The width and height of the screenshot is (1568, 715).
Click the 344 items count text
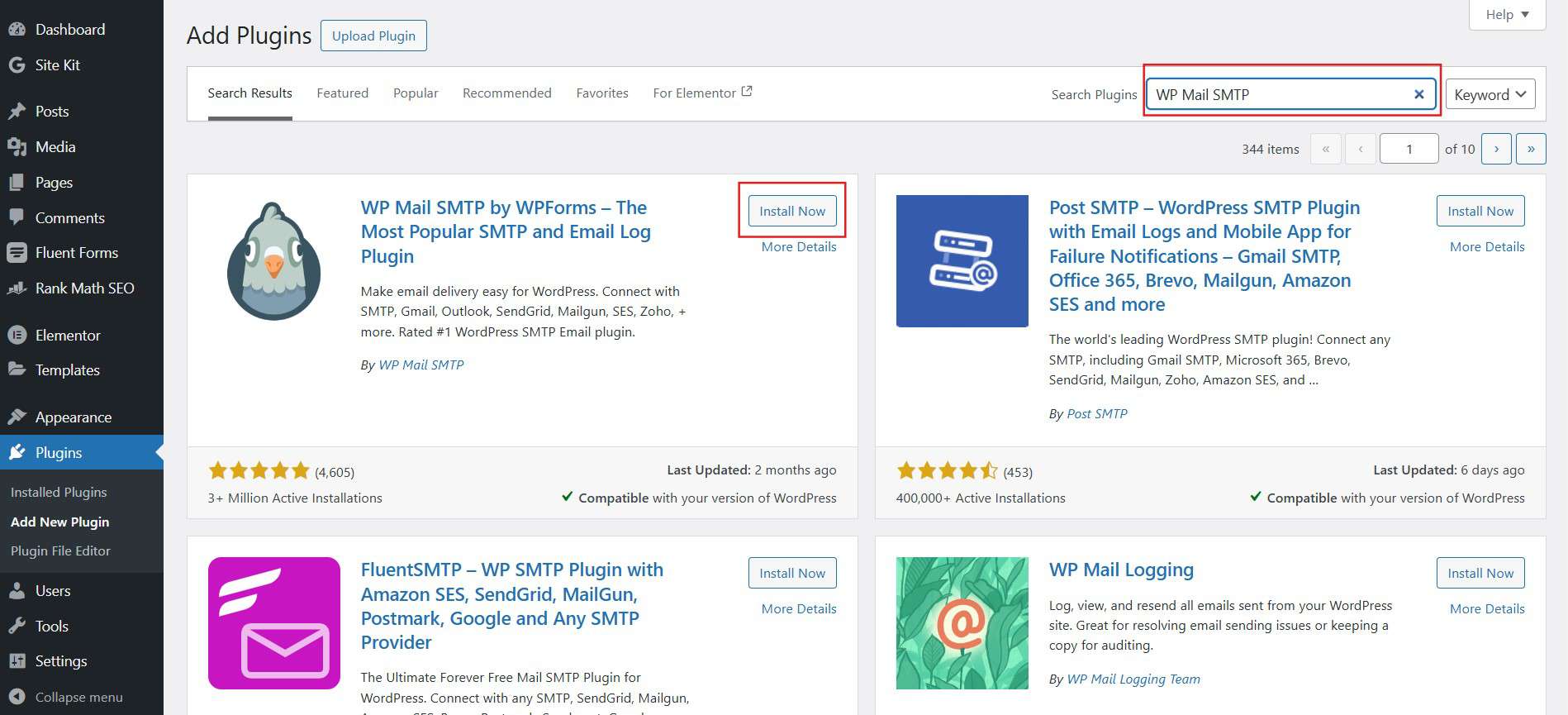click(1270, 149)
